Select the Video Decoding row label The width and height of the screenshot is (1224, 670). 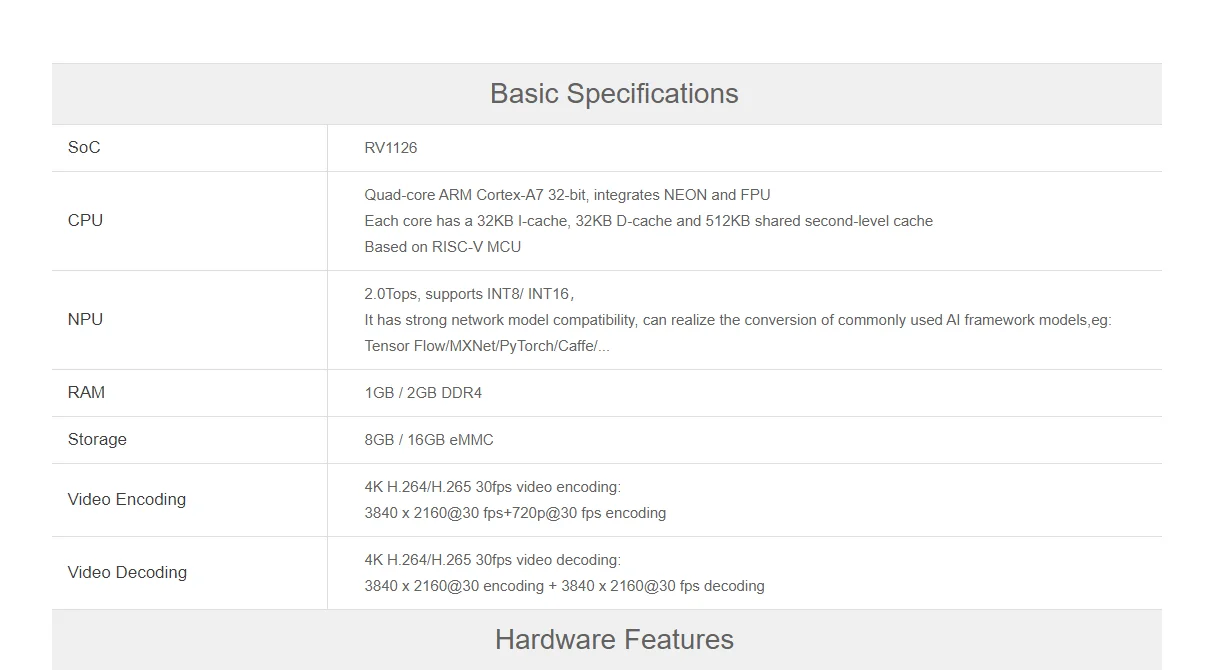point(127,573)
